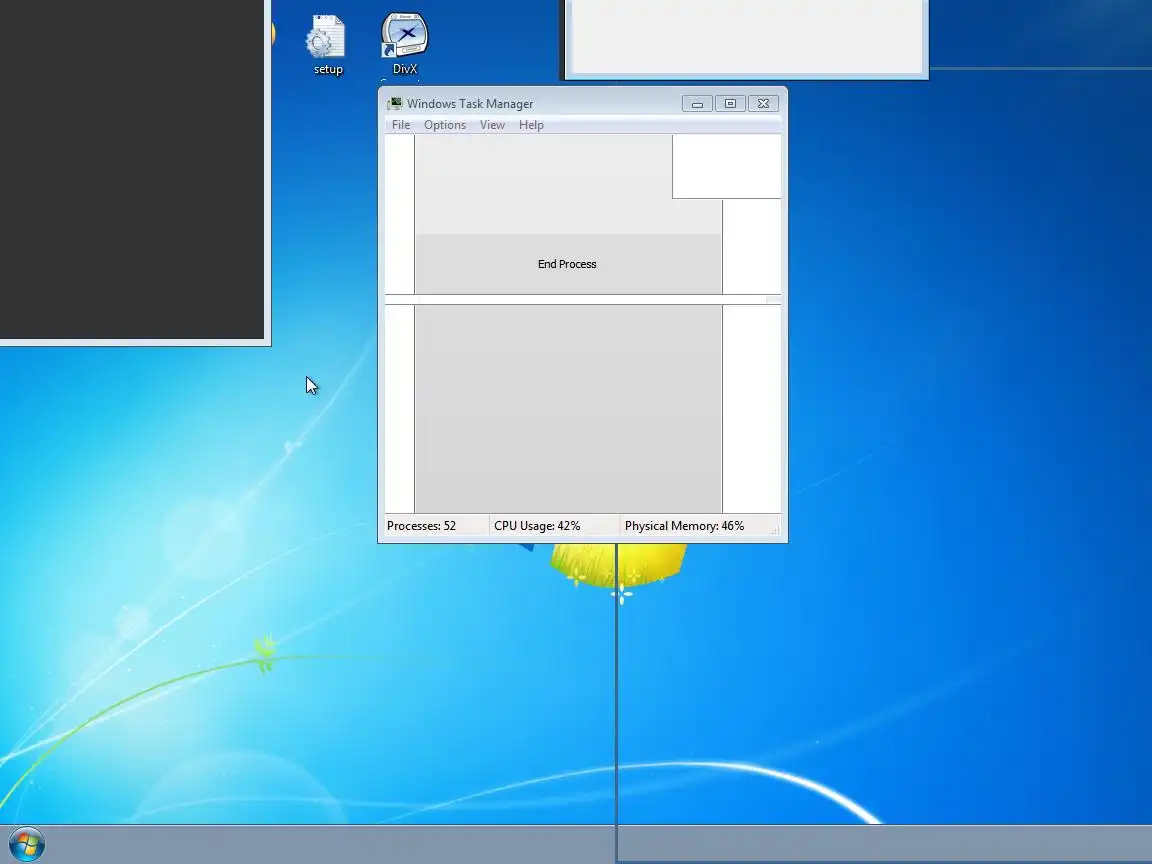1152x864 pixels.
Task: Maximize the Windows Task Manager window
Action: [730, 104]
